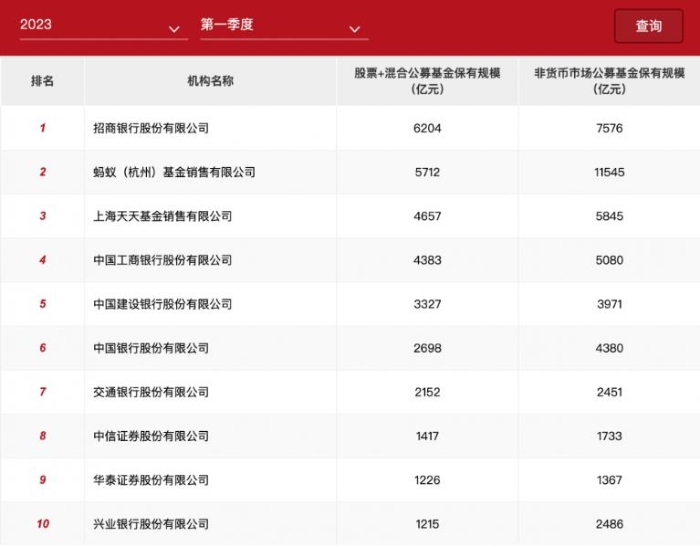The width and height of the screenshot is (700, 547).
Task: Click rank number 7 of 交通银行
Action: point(42,392)
